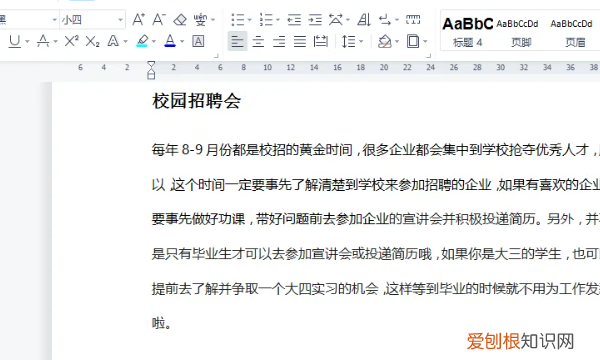Click the text effects outlined A icon
This screenshot has width=600, height=360.
113,41
